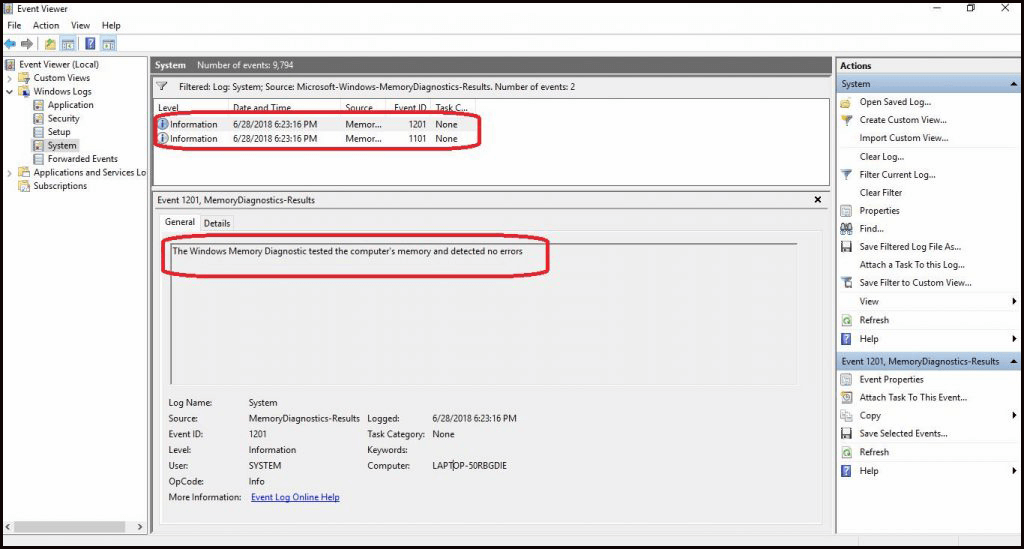Viewport: 1024px width, 549px height.
Task: Open the File menu
Action: pos(14,25)
